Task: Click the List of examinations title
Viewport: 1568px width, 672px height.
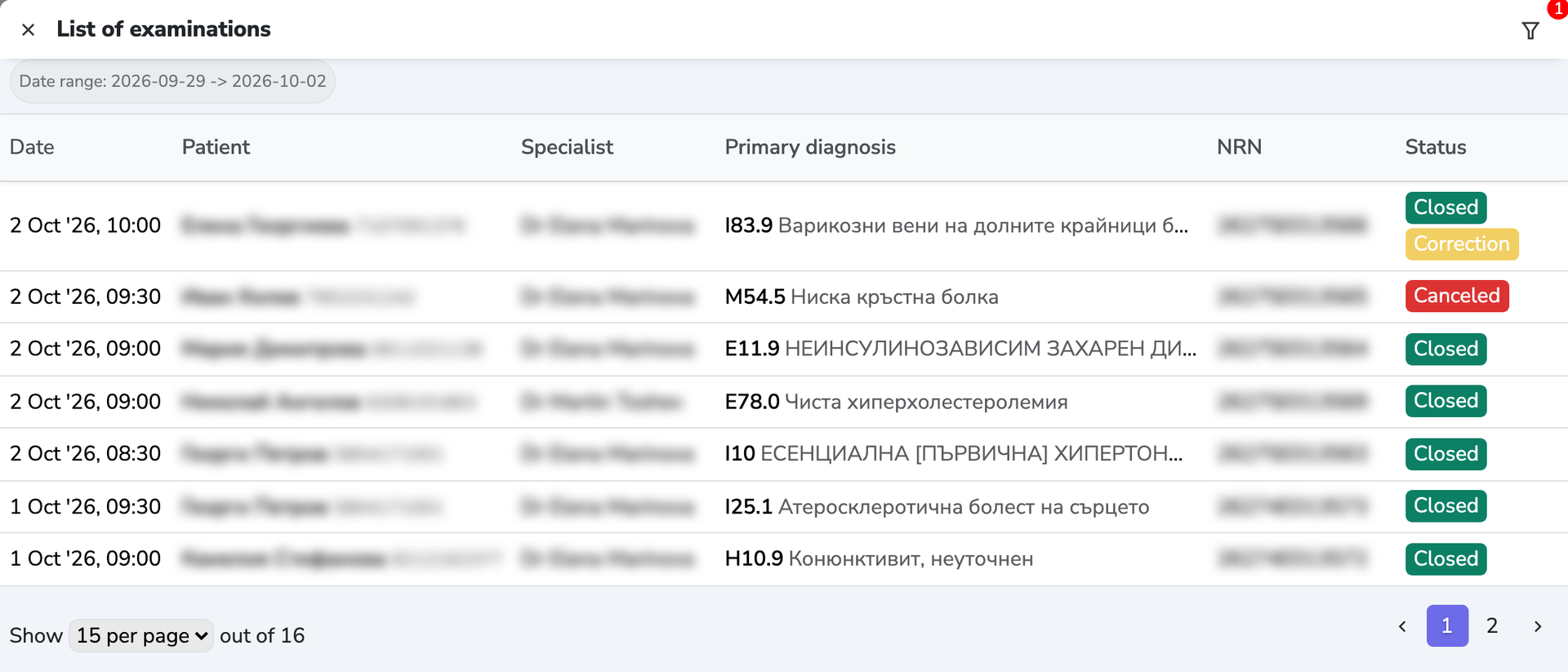Action: coord(163,29)
